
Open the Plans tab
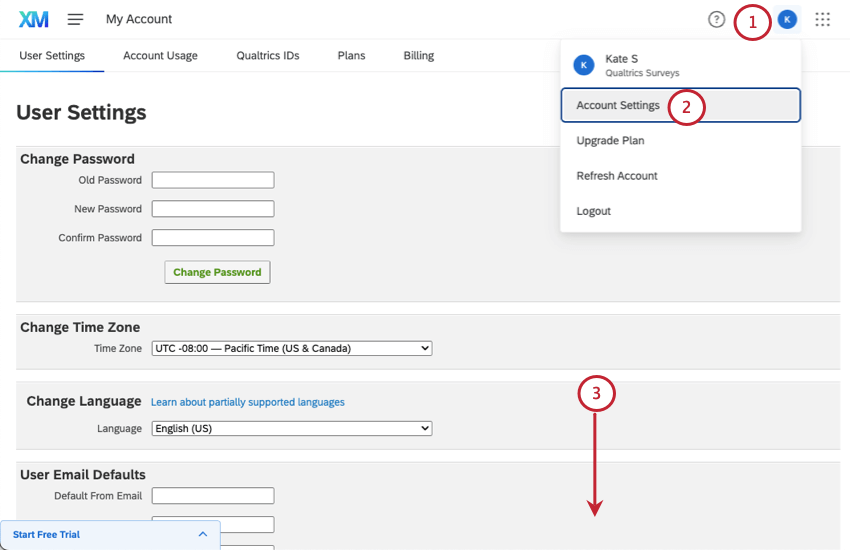click(351, 55)
